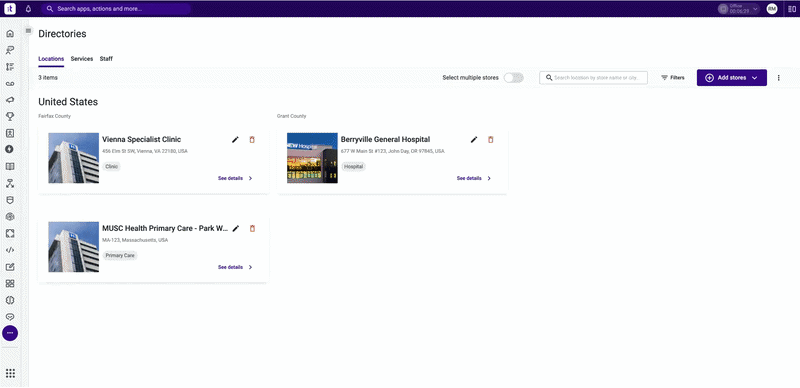This screenshot has width=800, height=388.
Task: Click the MUSC Health Primary Care building thumbnail
Action: tap(73, 247)
